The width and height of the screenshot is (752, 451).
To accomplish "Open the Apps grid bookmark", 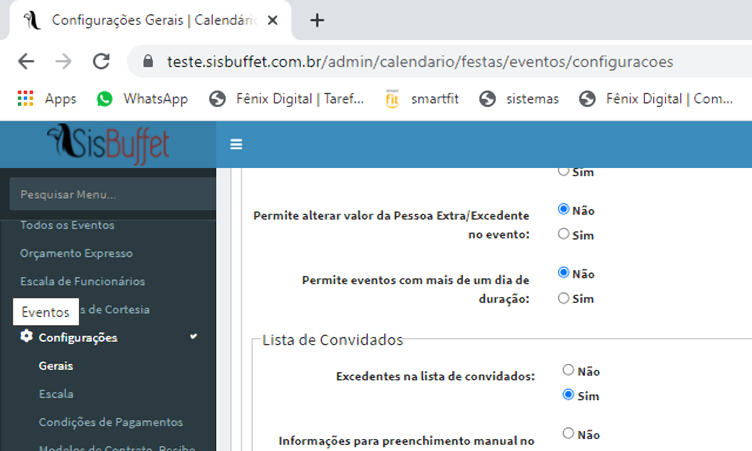I will (47, 99).
